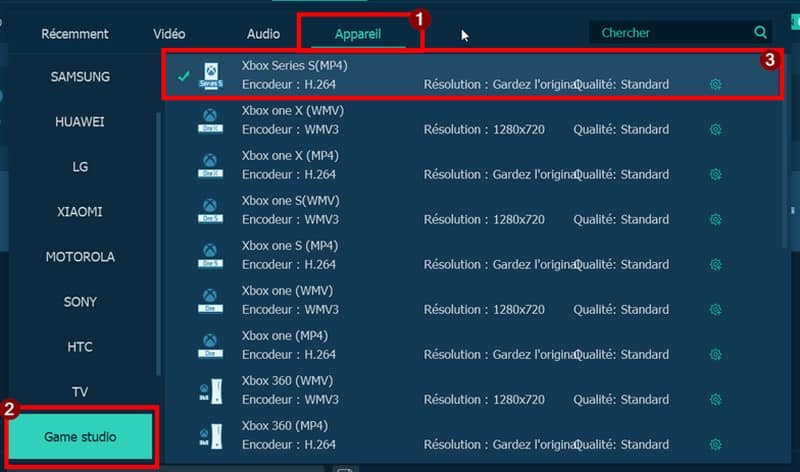Select the Xbox one X (MP4) preset name
The image size is (800, 472).
pyautogui.click(x=290, y=156)
